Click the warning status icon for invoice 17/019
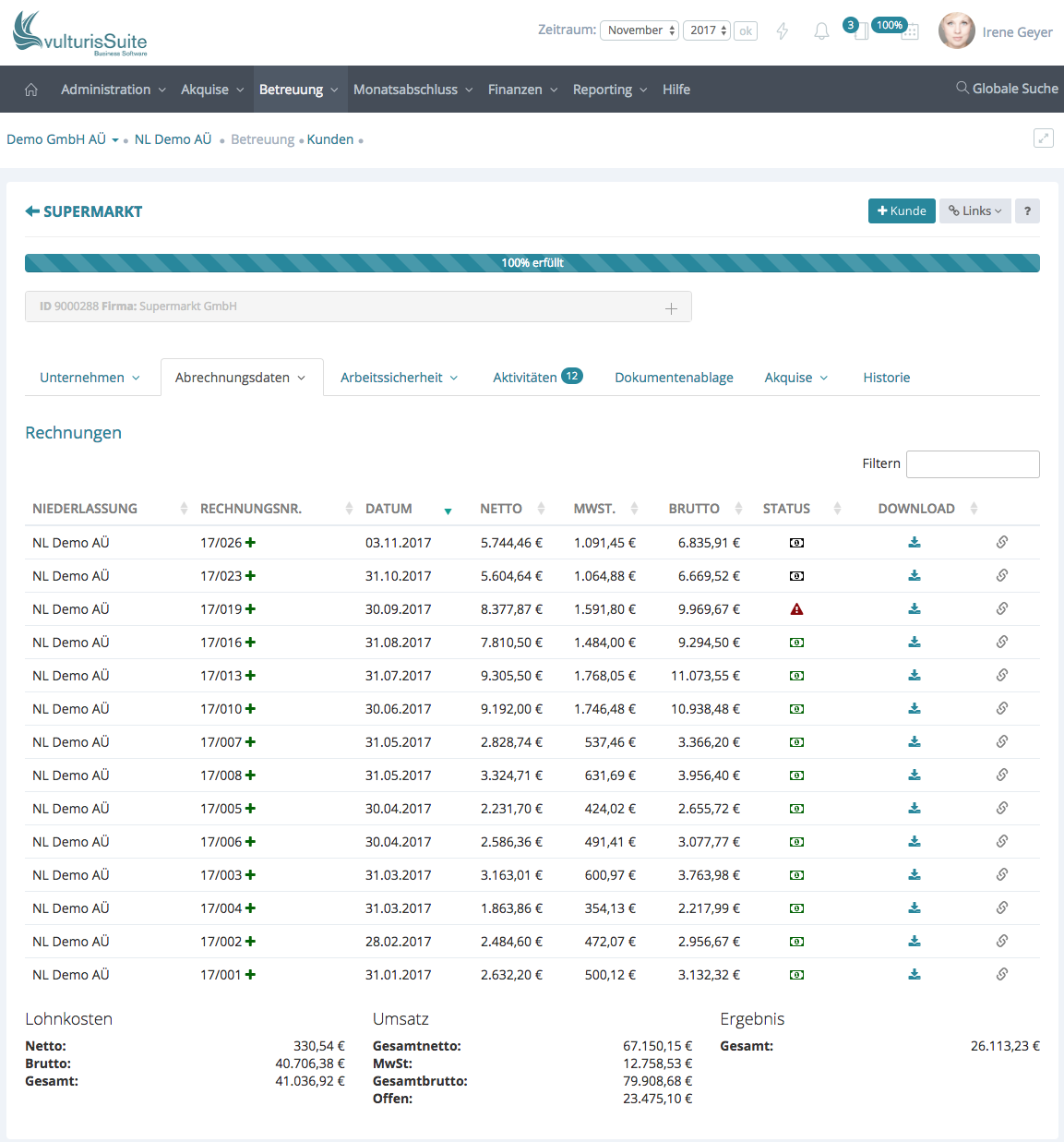This screenshot has width=1064, height=1142. click(796, 609)
